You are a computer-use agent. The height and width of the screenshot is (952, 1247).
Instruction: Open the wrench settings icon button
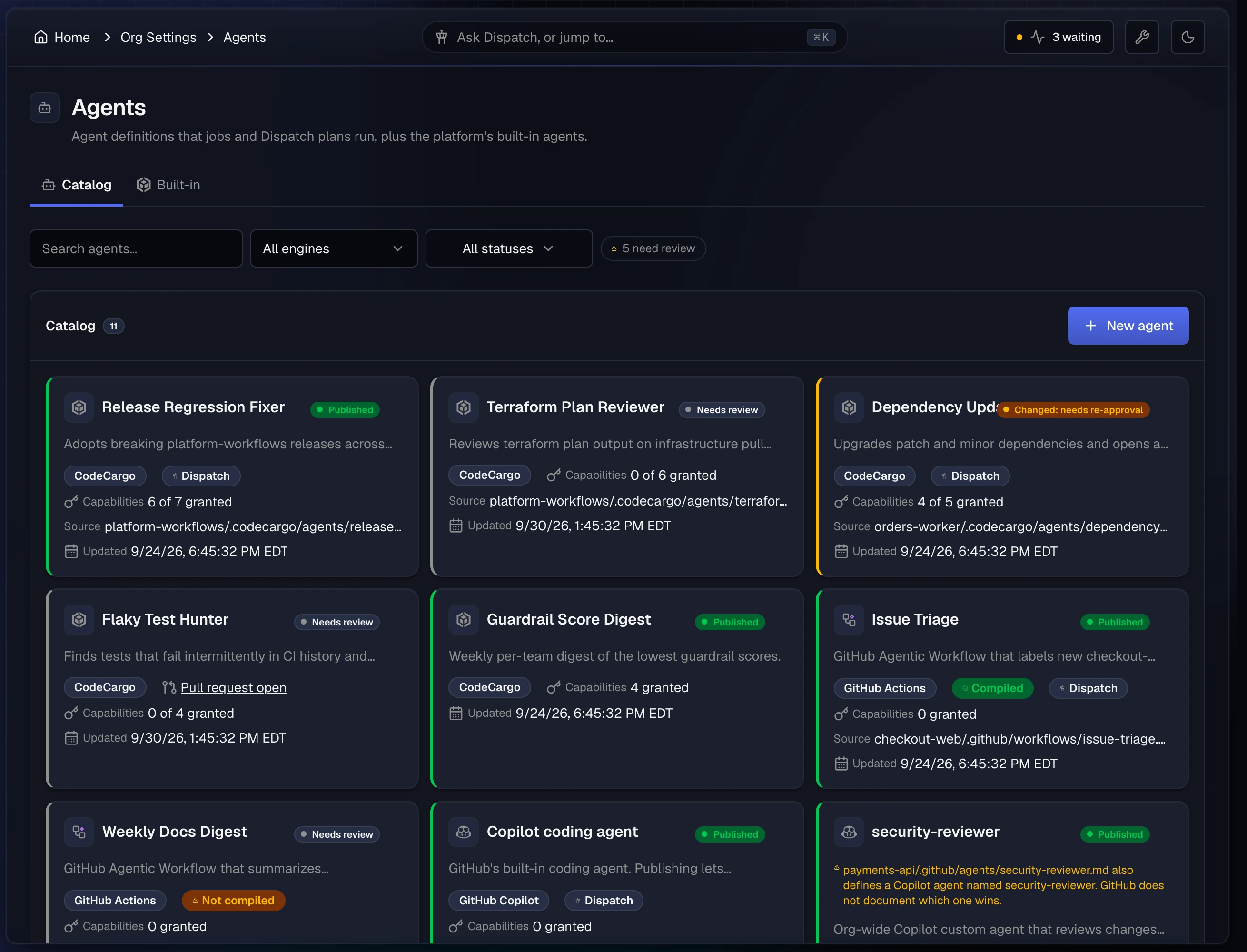tap(1142, 38)
